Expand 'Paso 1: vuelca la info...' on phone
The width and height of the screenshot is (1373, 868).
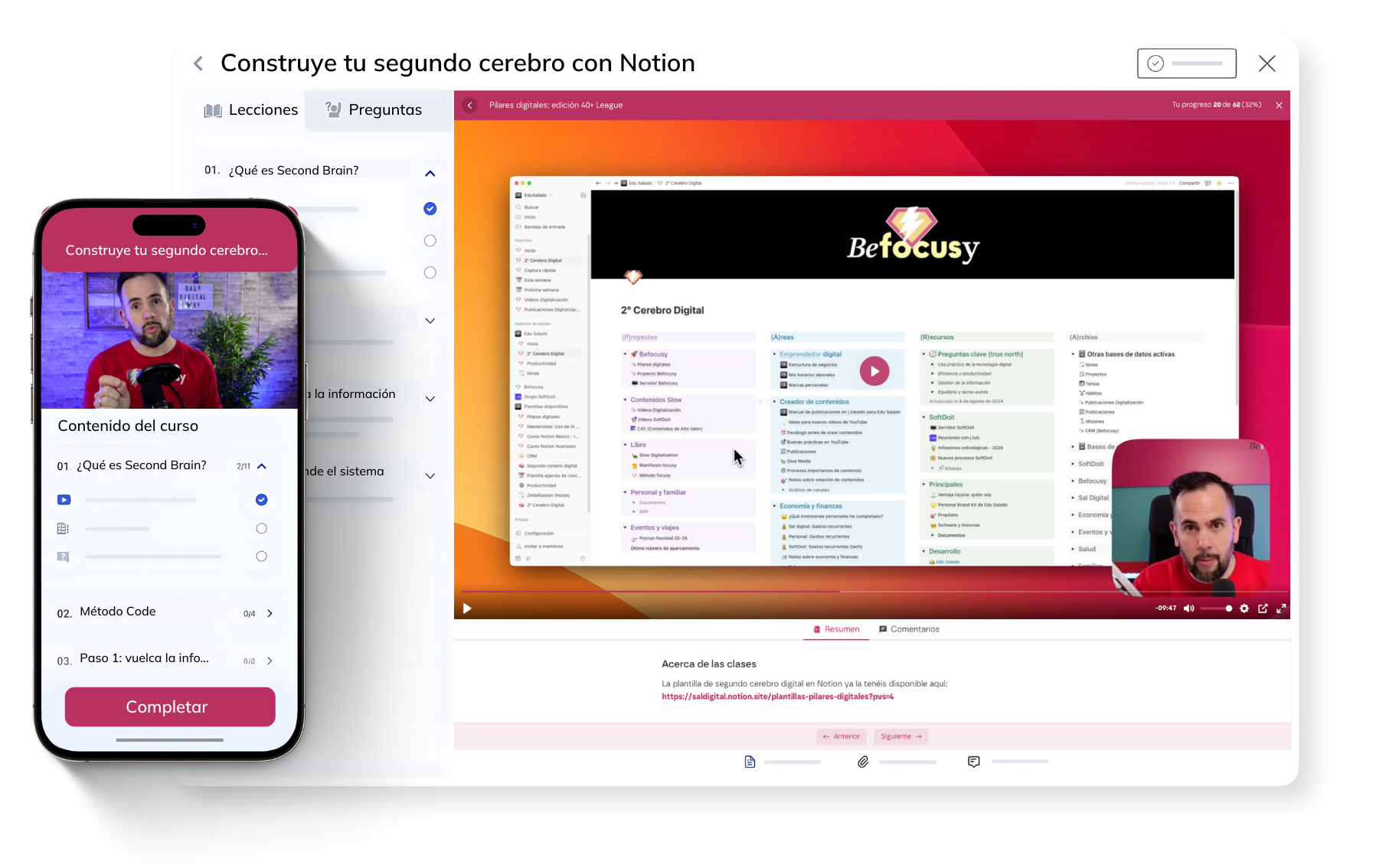click(x=270, y=661)
